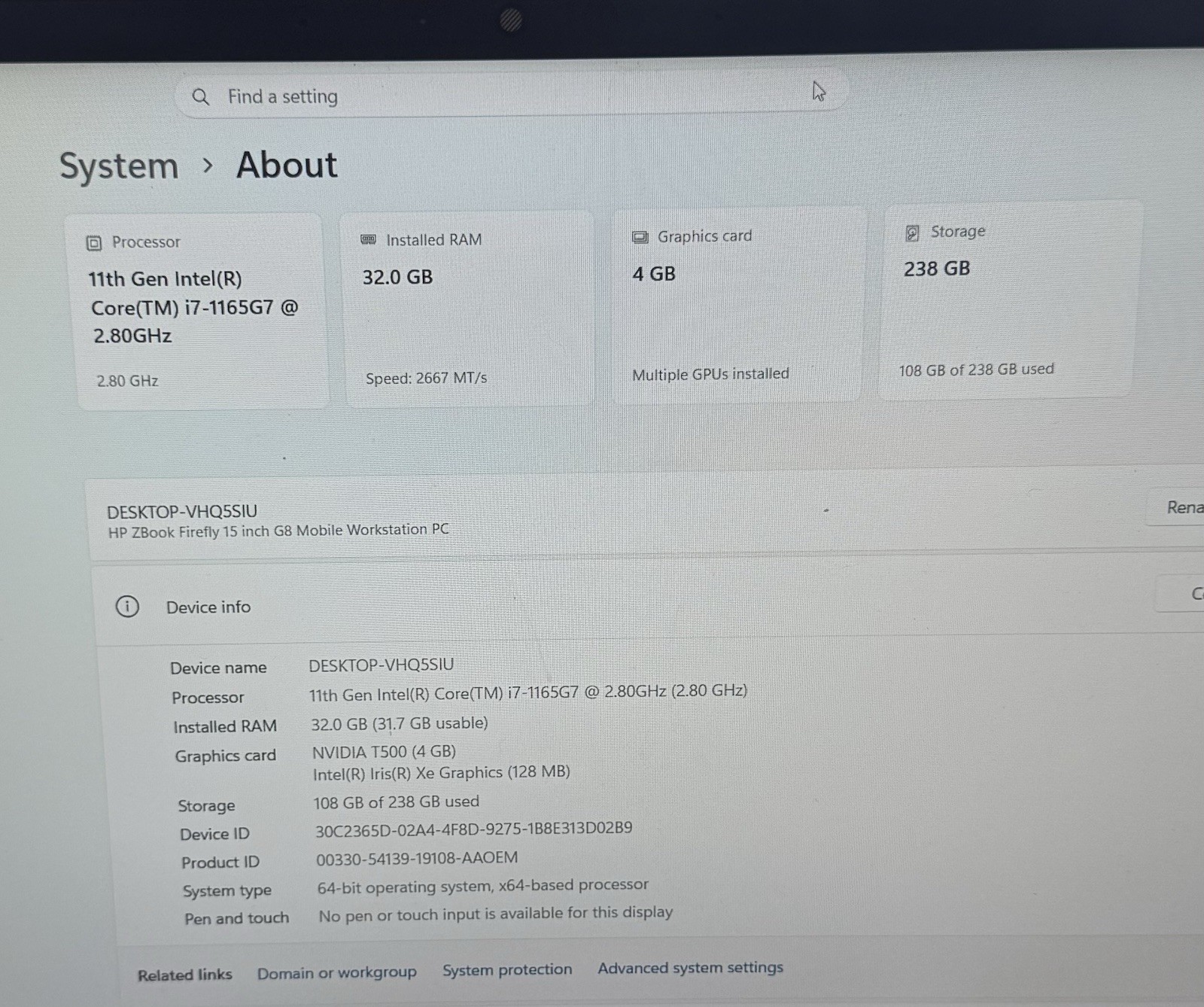Select "64-bit operating system, x64-based processor"

pos(482,886)
